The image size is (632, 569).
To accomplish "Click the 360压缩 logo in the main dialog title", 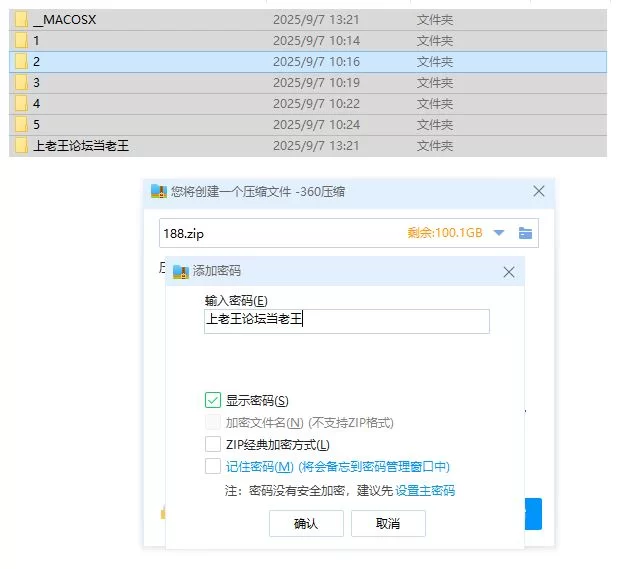I will [x=159, y=191].
